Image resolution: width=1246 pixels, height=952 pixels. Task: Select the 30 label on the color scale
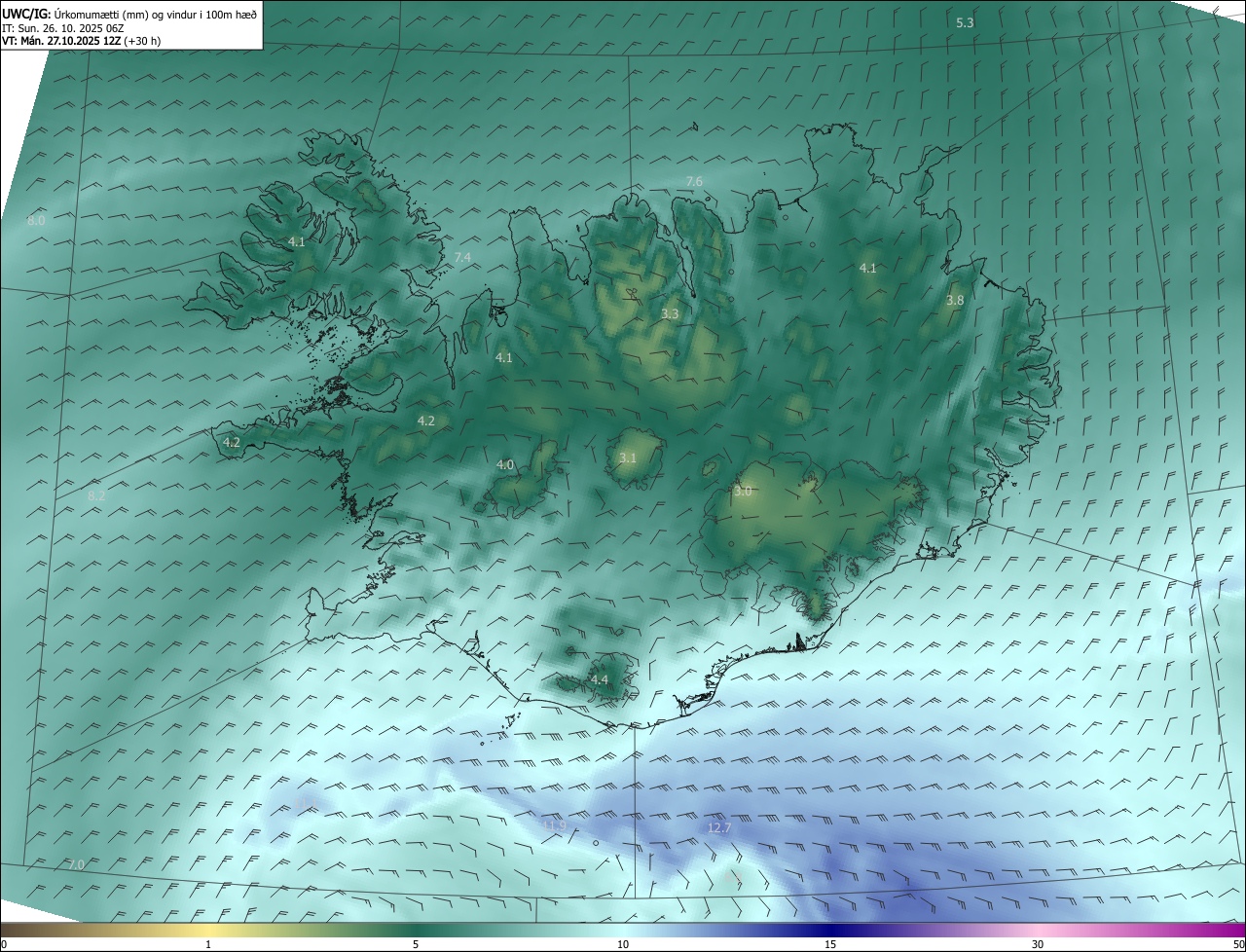point(1038,944)
